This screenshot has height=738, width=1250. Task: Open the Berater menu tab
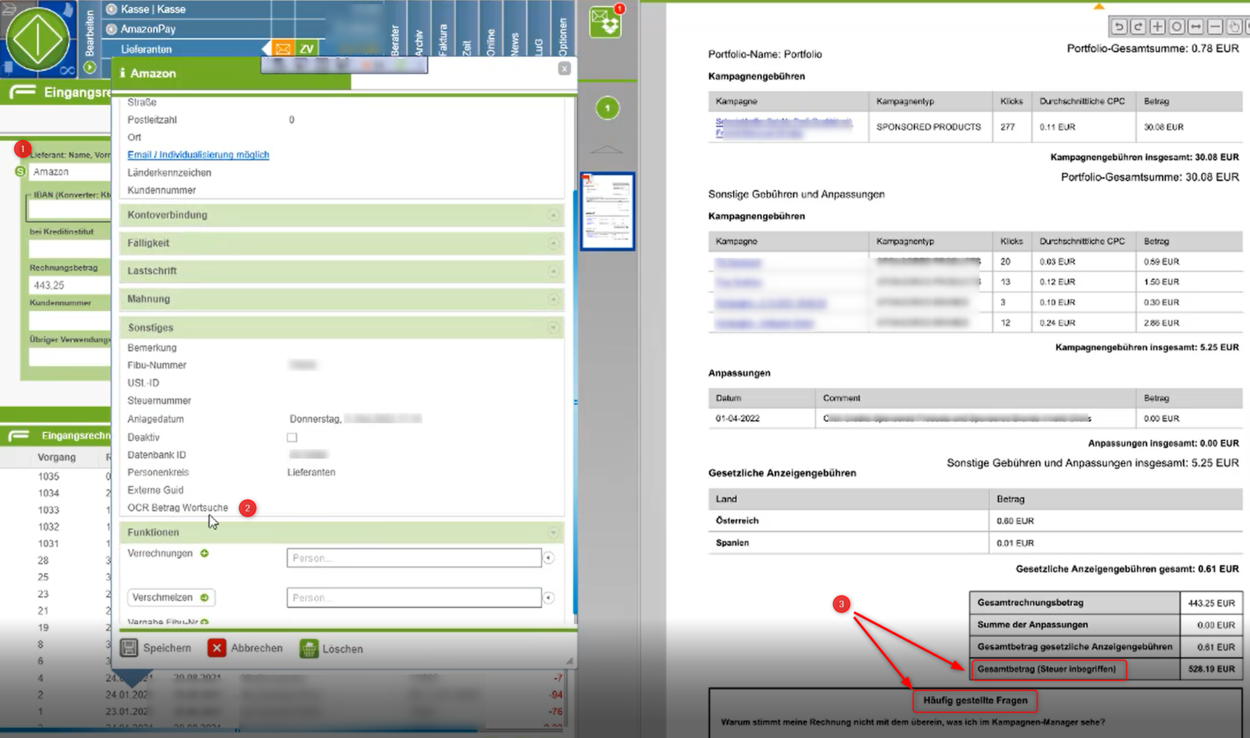pos(395,38)
